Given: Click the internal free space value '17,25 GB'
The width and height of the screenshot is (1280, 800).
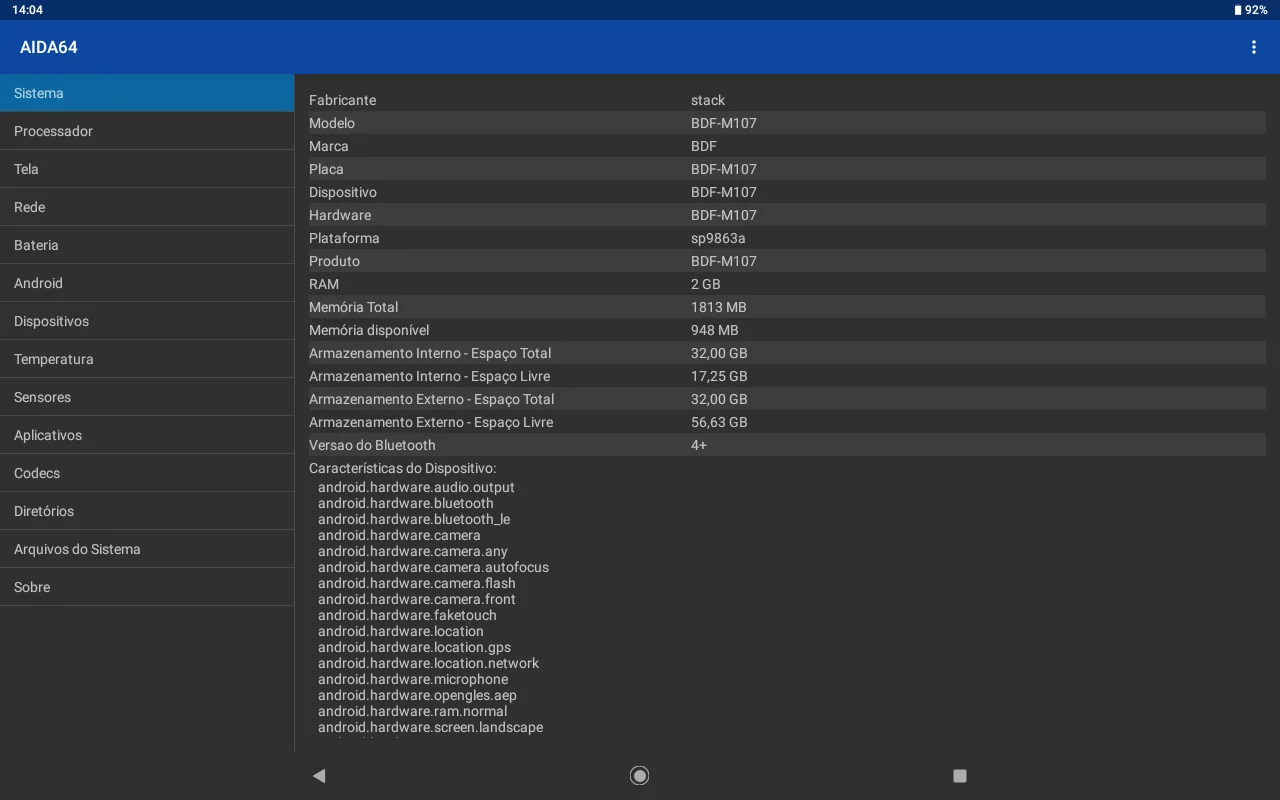Looking at the screenshot, I should click(x=719, y=376).
